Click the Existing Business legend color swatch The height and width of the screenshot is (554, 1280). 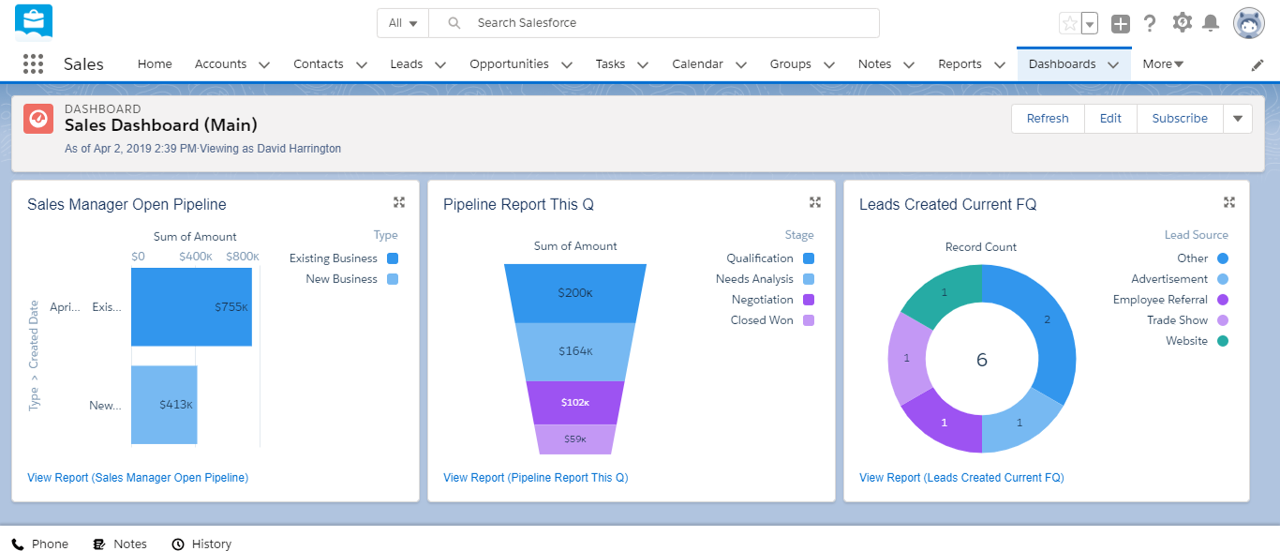(393, 258)
